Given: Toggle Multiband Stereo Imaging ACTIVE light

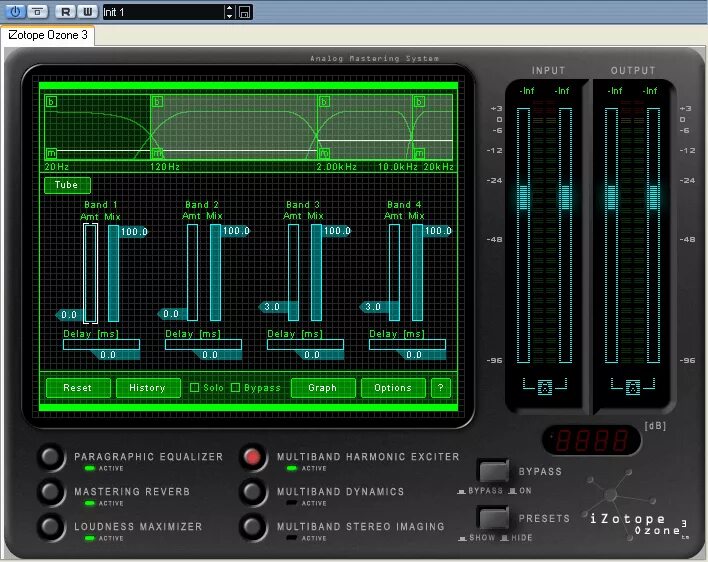Looking at the screenshot, I should [292, 538].
